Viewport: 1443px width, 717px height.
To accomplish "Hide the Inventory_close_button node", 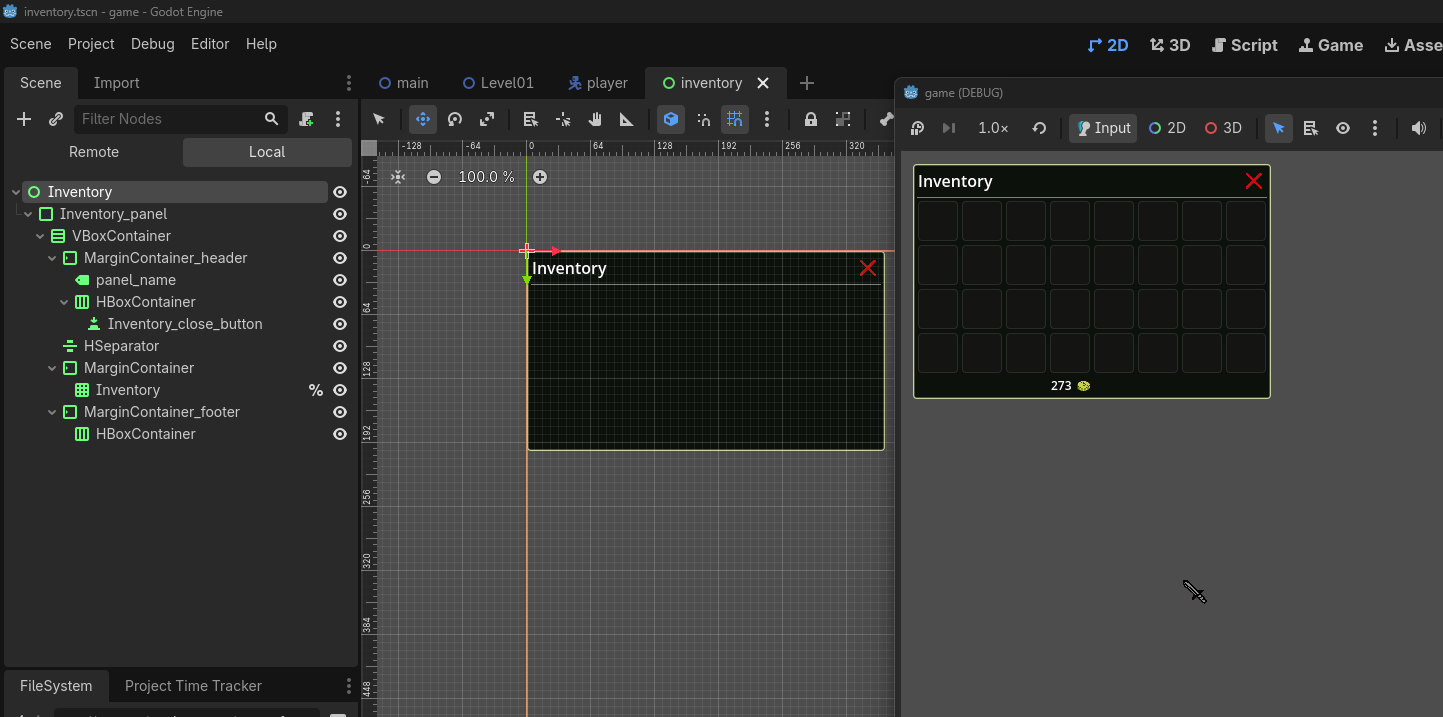I will pos(340,324).
